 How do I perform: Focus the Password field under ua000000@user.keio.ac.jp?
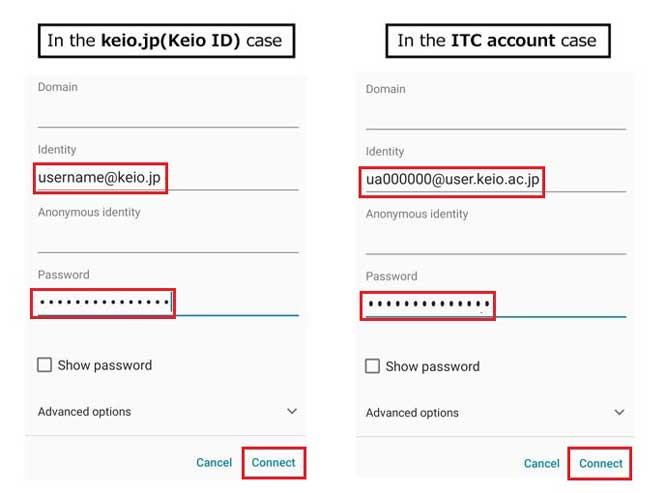coord(428,304)
